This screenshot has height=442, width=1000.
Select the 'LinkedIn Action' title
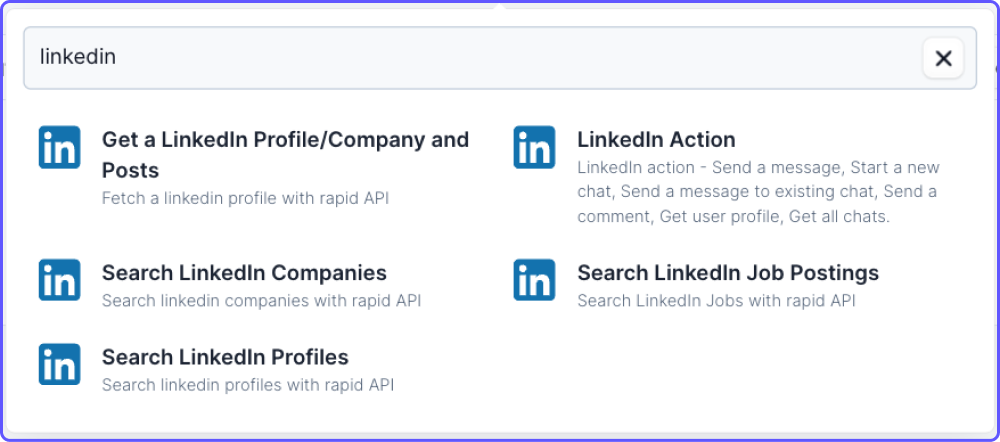pos(656,139)
